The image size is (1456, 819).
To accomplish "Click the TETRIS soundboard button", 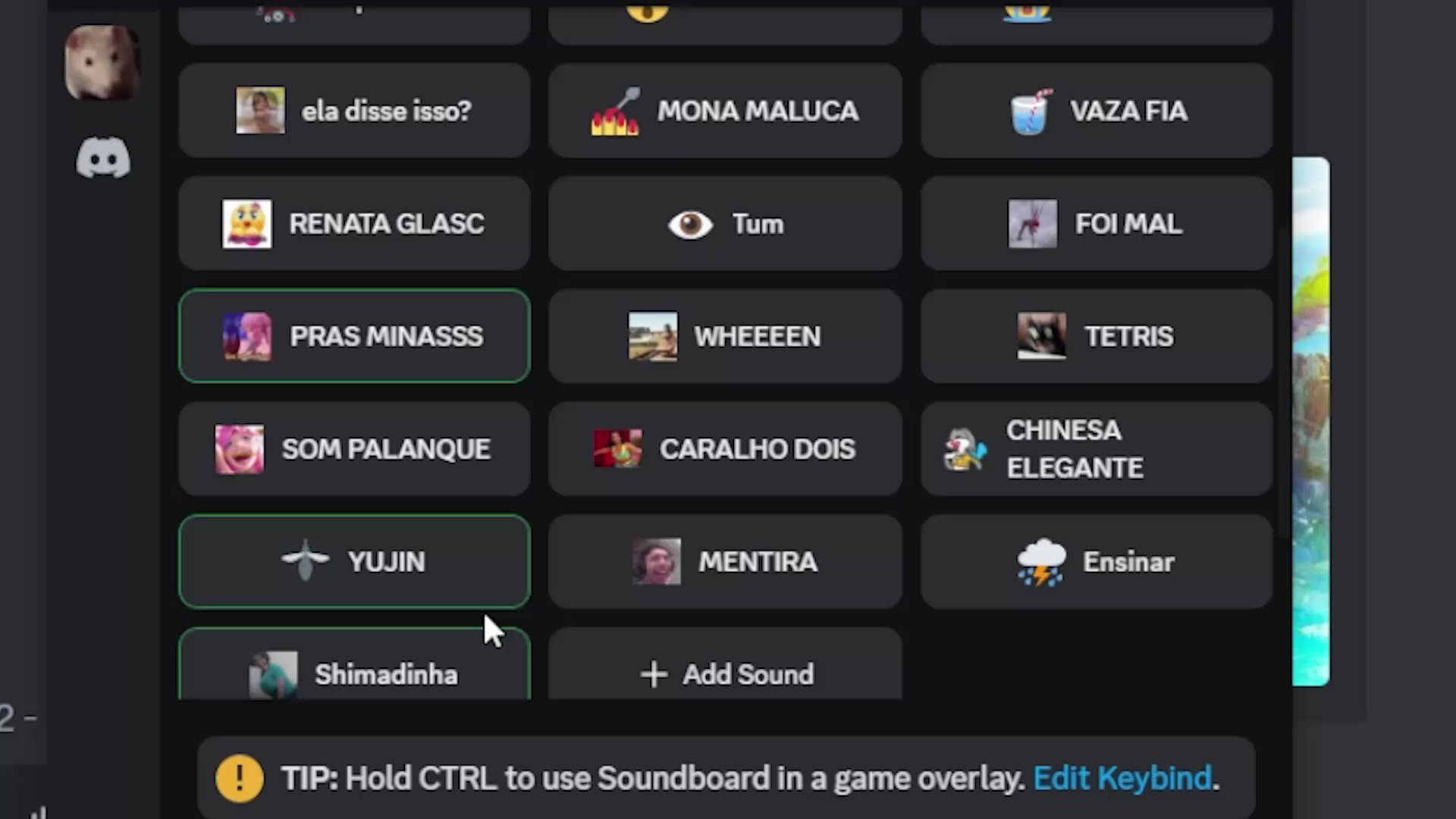I will (x=1096, y=336).
